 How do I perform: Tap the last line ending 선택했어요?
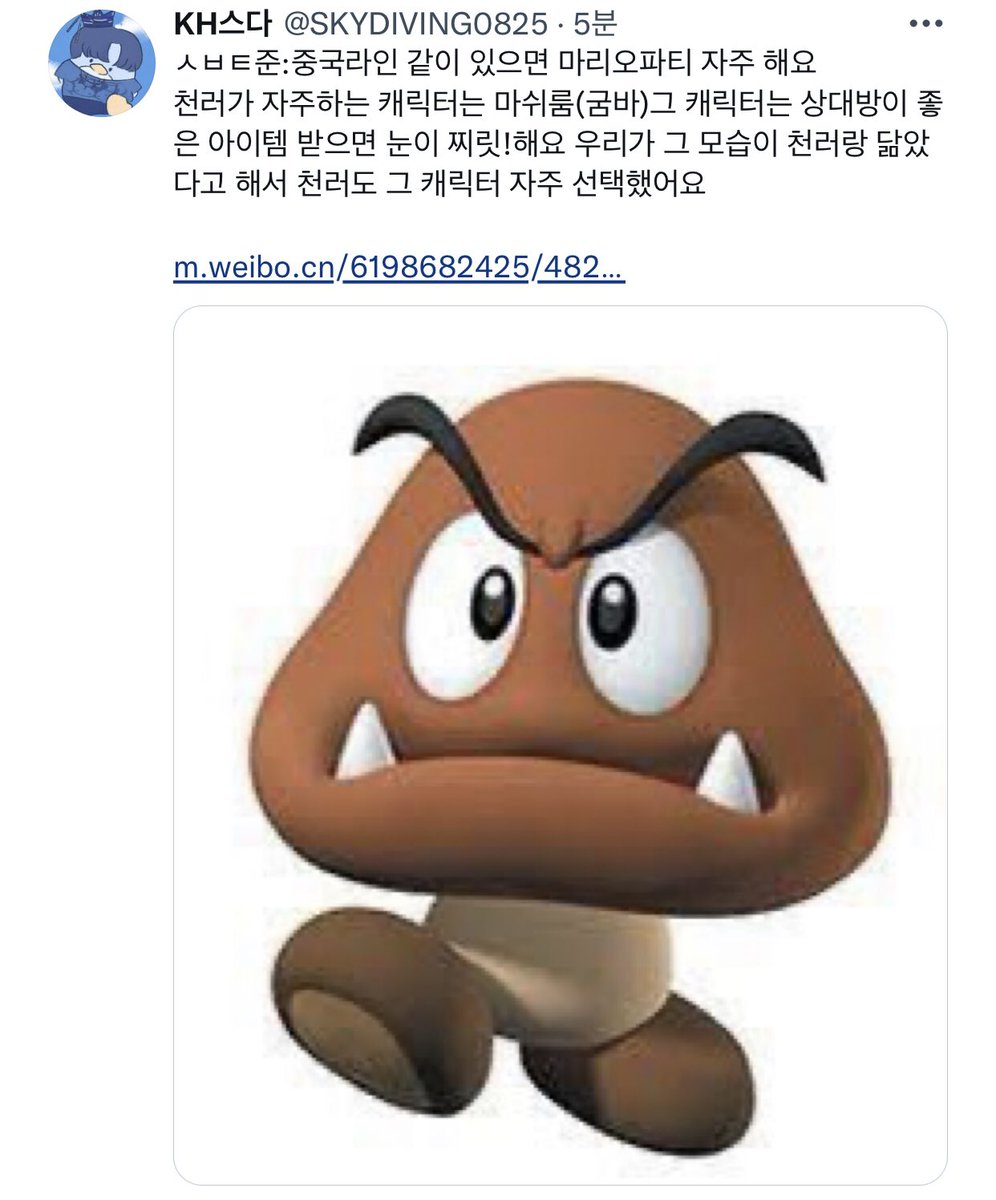click(x=439, y=186)
